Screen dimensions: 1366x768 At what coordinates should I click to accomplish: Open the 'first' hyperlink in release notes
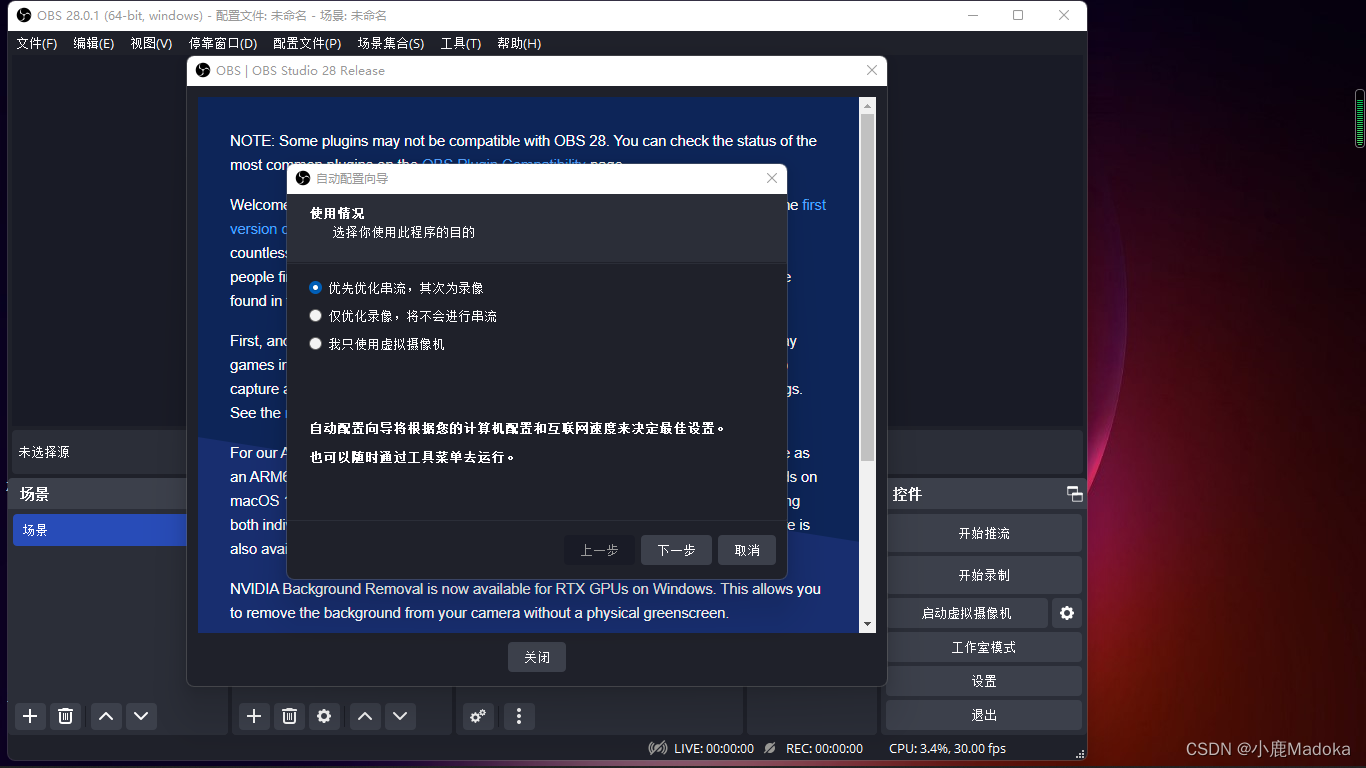[814, 205]
